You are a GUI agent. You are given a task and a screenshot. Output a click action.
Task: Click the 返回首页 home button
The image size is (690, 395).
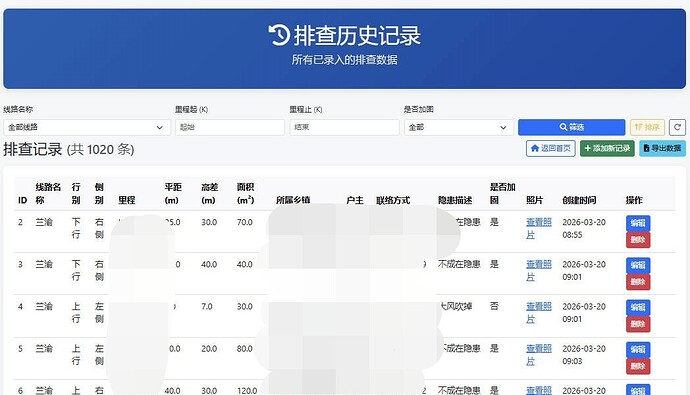pos(551,148)
